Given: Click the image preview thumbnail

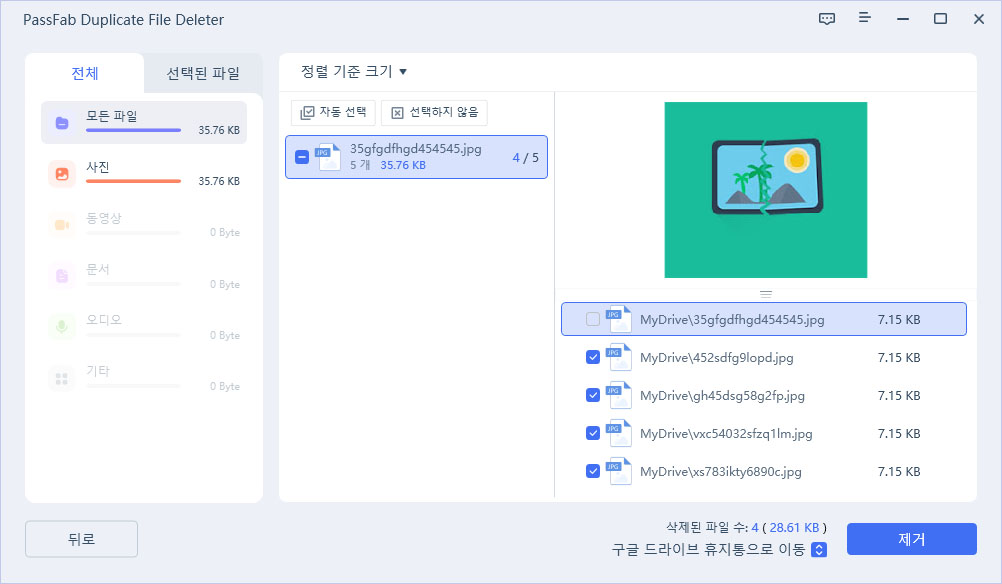Looking at the screenshot, I should tap(765, 188).
